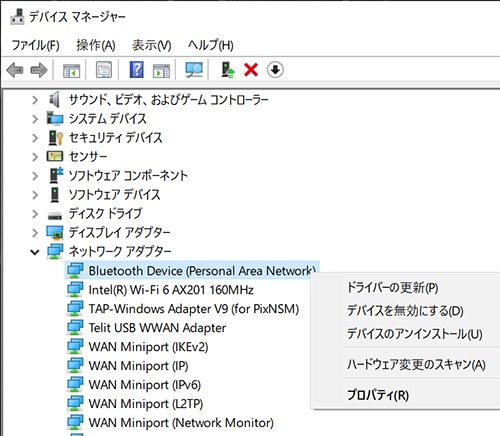Image resolution: width=500 pixels, height=436 pixels.
Task: Click the WAN Miniport (IKEv2) adapter icon
Action: (x=75, y=346)
